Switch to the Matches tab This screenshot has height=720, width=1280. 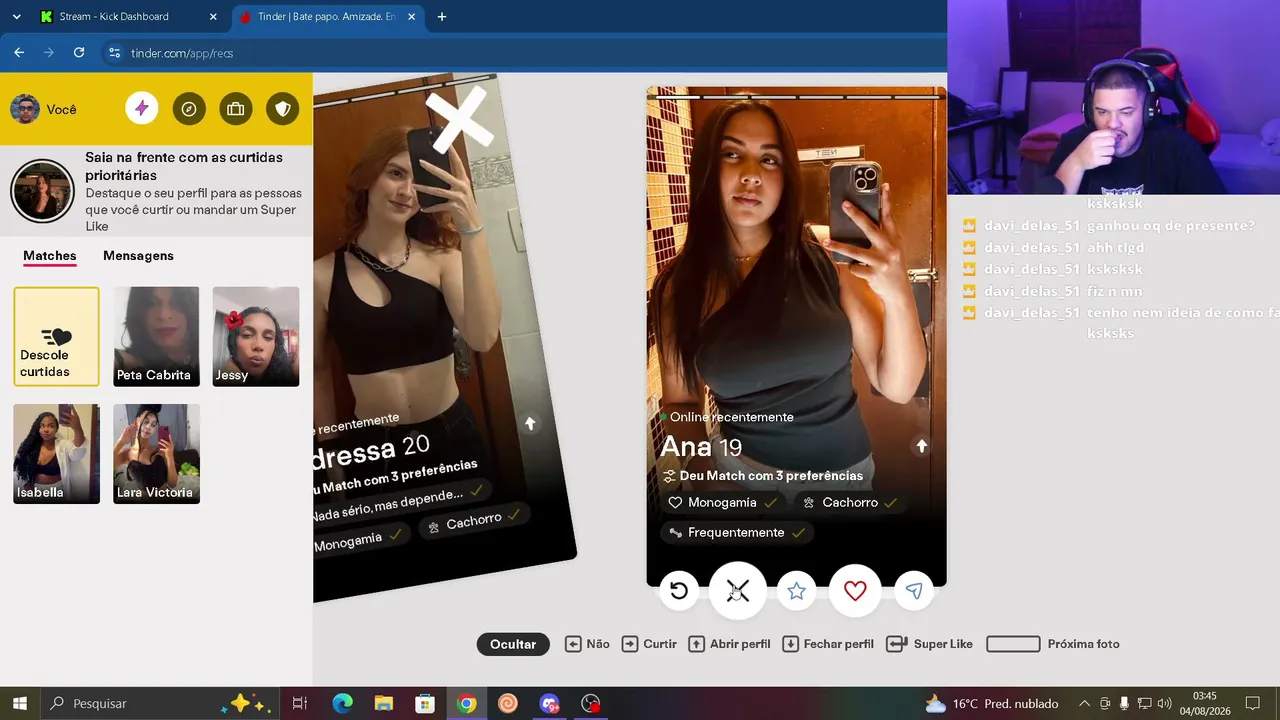[x=50, y=256]
